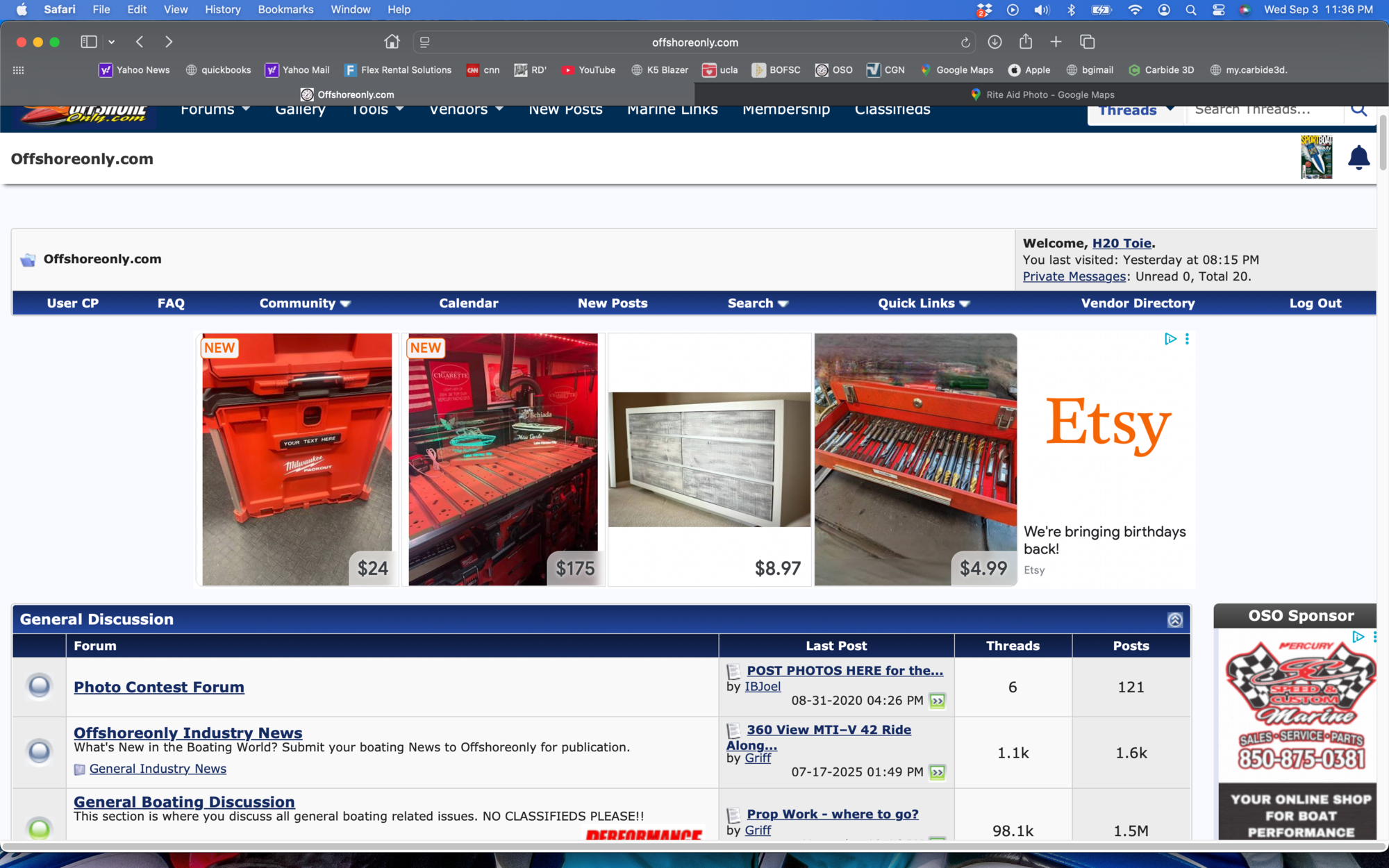Viewport: 1389px width, 868px height.
Task: Click the Share icon in Safari toolbar
Action: pos(1025,42)
